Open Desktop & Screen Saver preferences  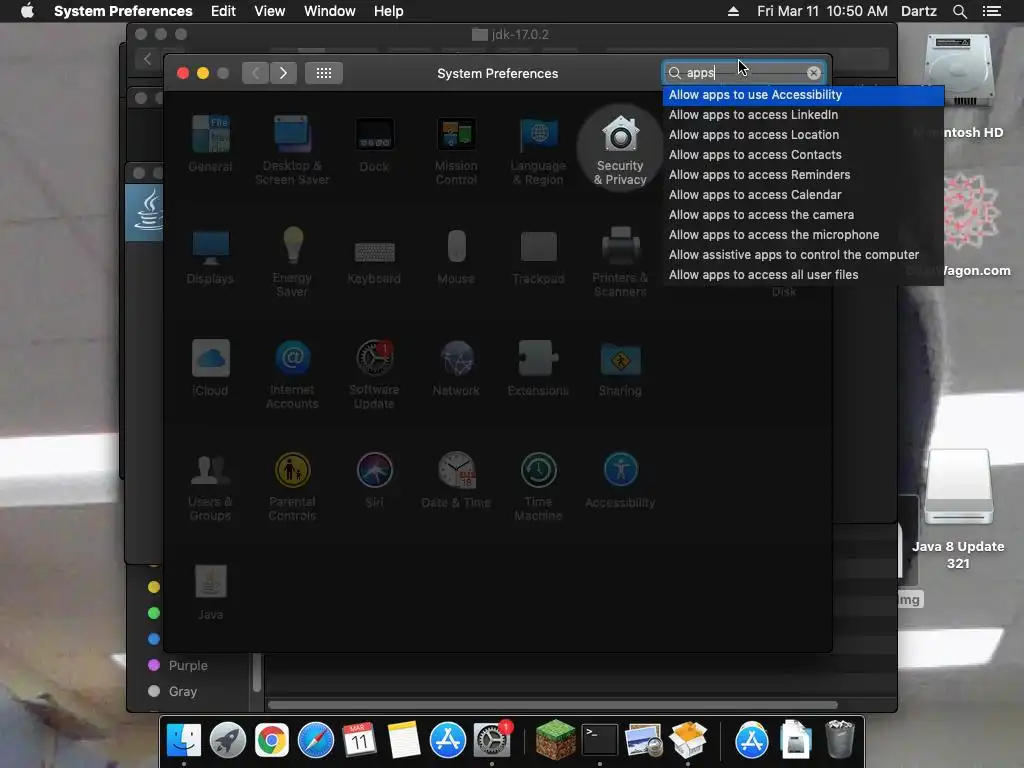(292, 150)
